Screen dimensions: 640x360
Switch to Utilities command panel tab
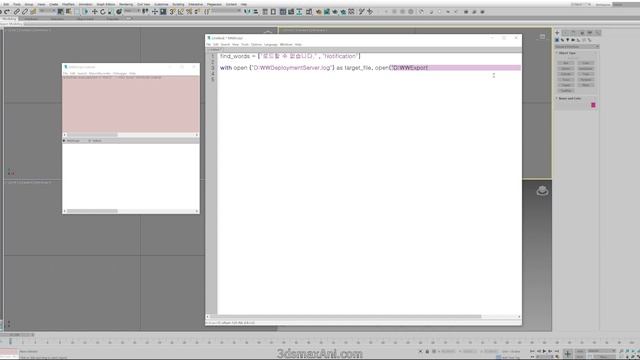[x=598, y=33]
